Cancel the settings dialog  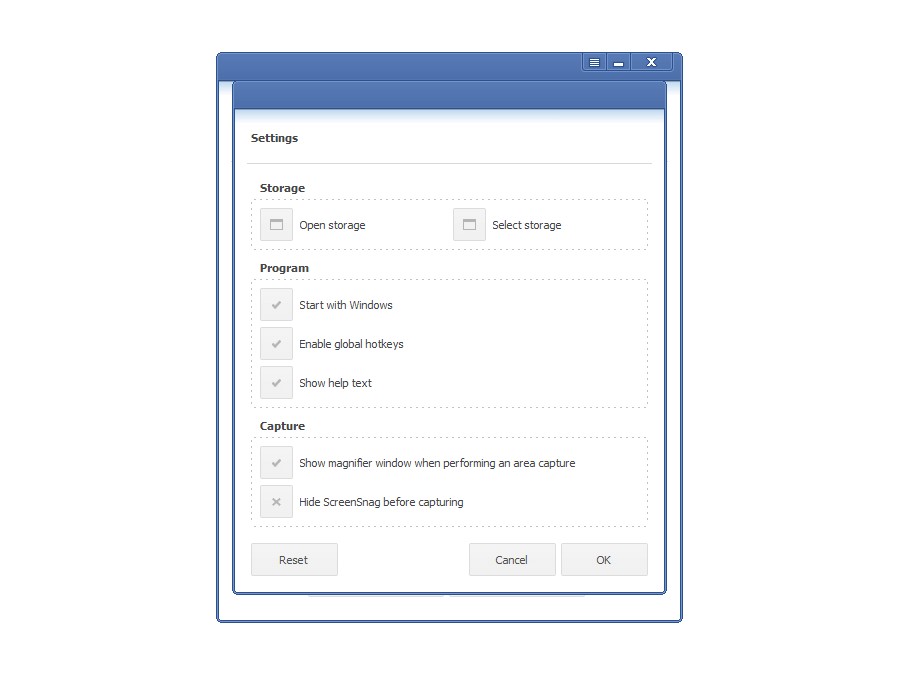pyautogui.click(x=512, y=559)
